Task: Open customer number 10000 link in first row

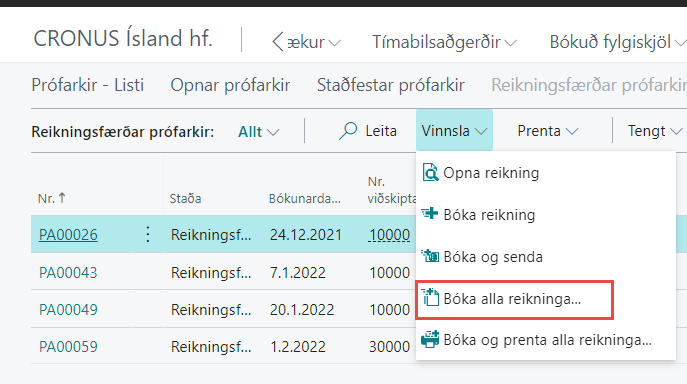Action: click(390, 235)
